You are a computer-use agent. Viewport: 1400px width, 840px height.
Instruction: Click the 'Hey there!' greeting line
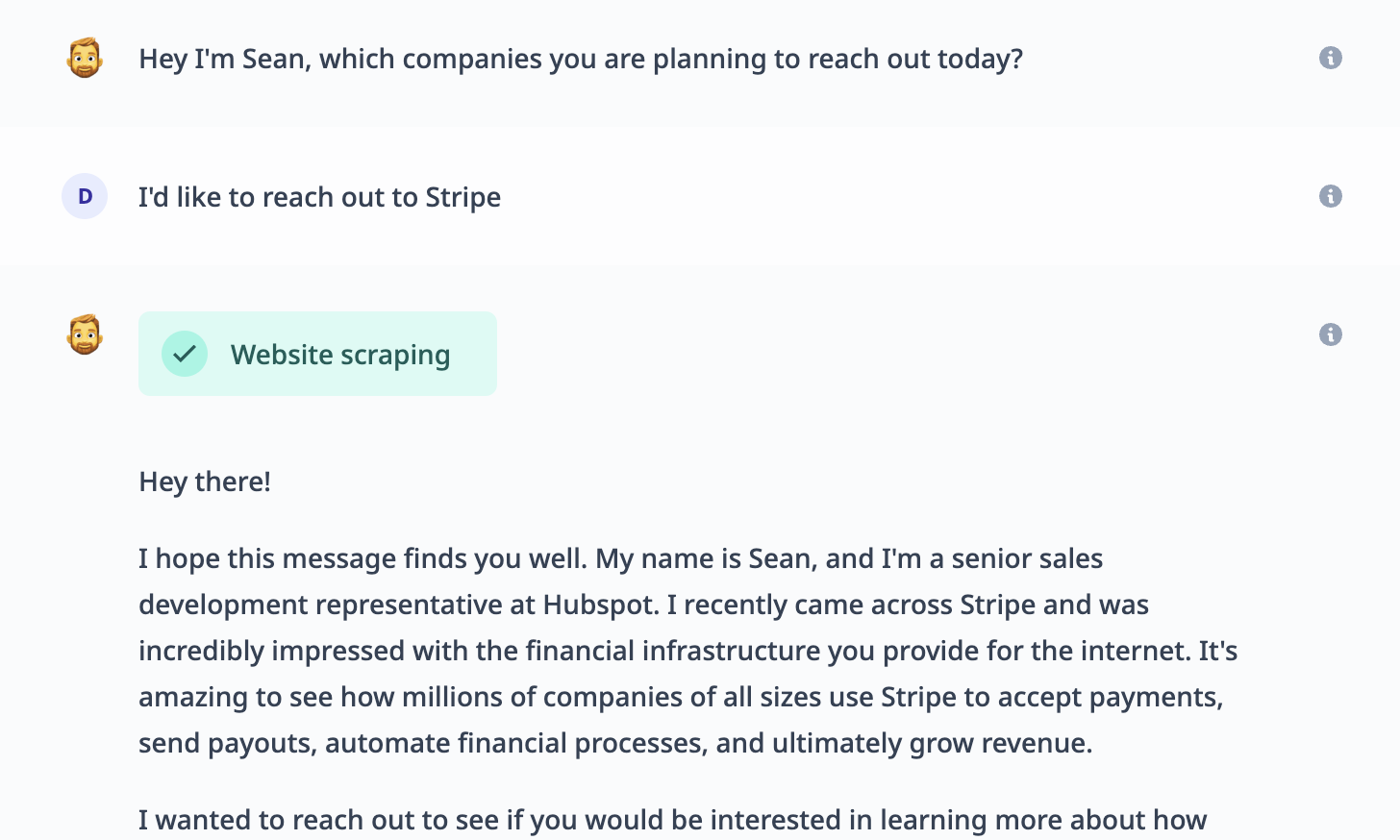coord(205,482)
